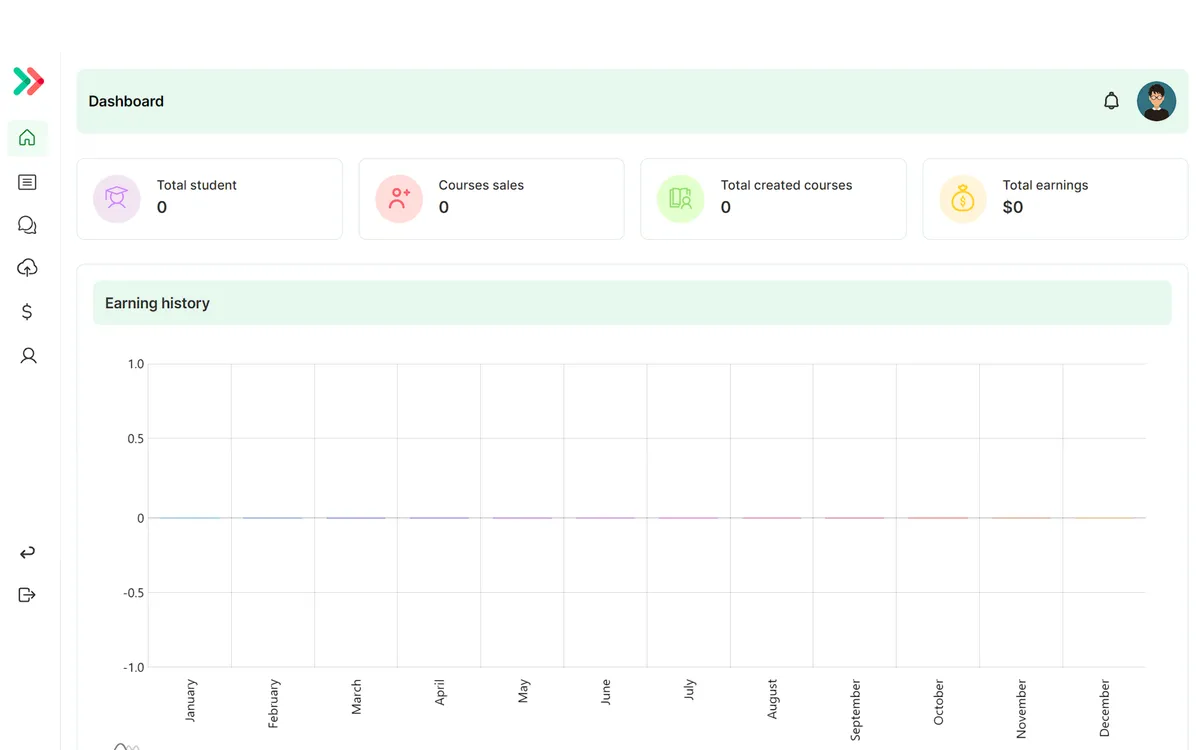Click the April axis label
1200x750 pixels.
tap(440, 693)
